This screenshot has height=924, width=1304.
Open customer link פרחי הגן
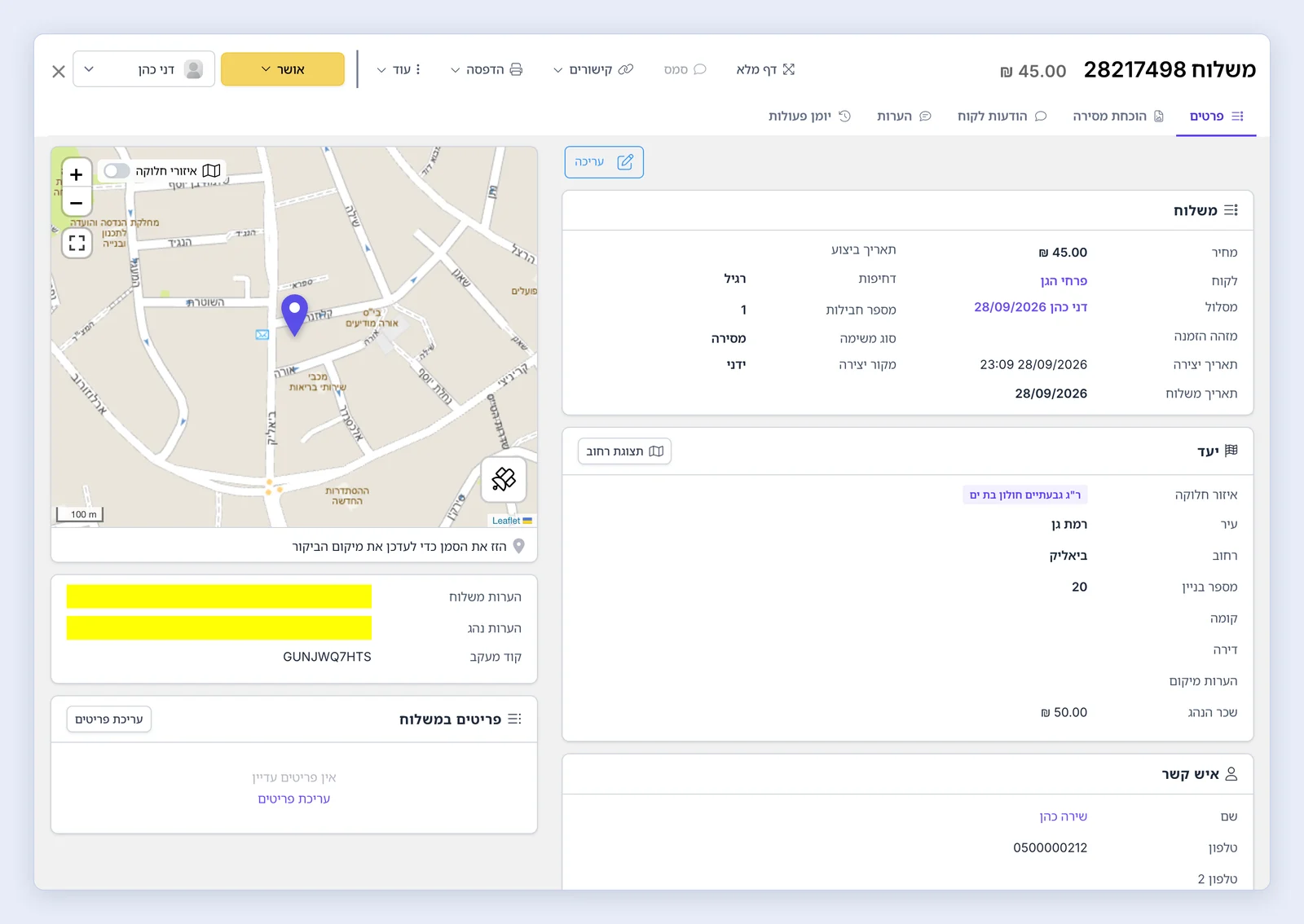coord(1064,281)
